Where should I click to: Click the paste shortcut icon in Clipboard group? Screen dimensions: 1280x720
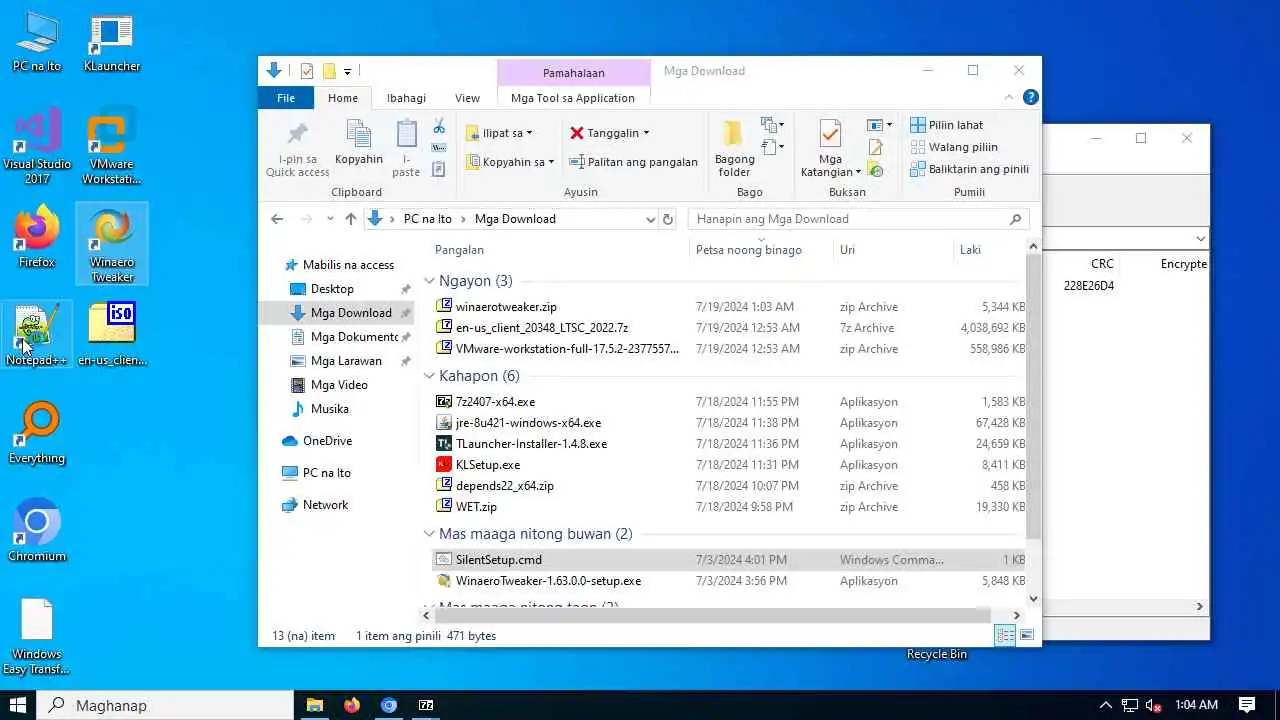pos(438,170)
